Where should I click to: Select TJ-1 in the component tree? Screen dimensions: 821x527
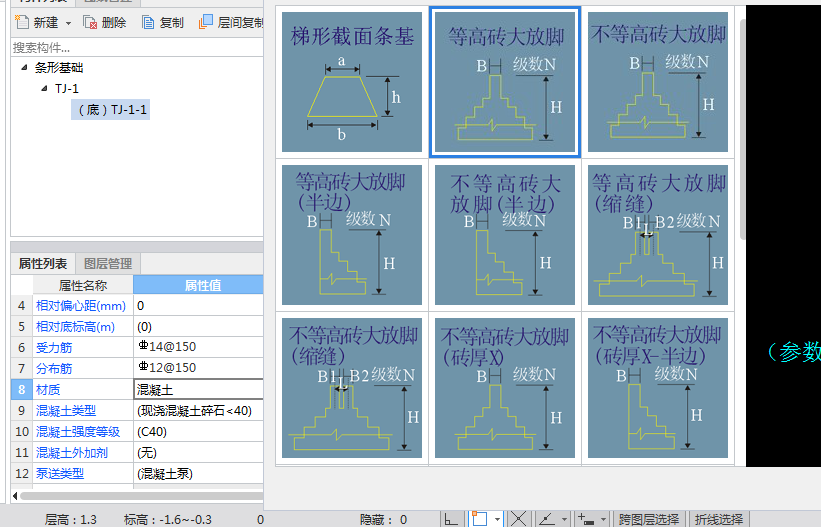(66, 89)
